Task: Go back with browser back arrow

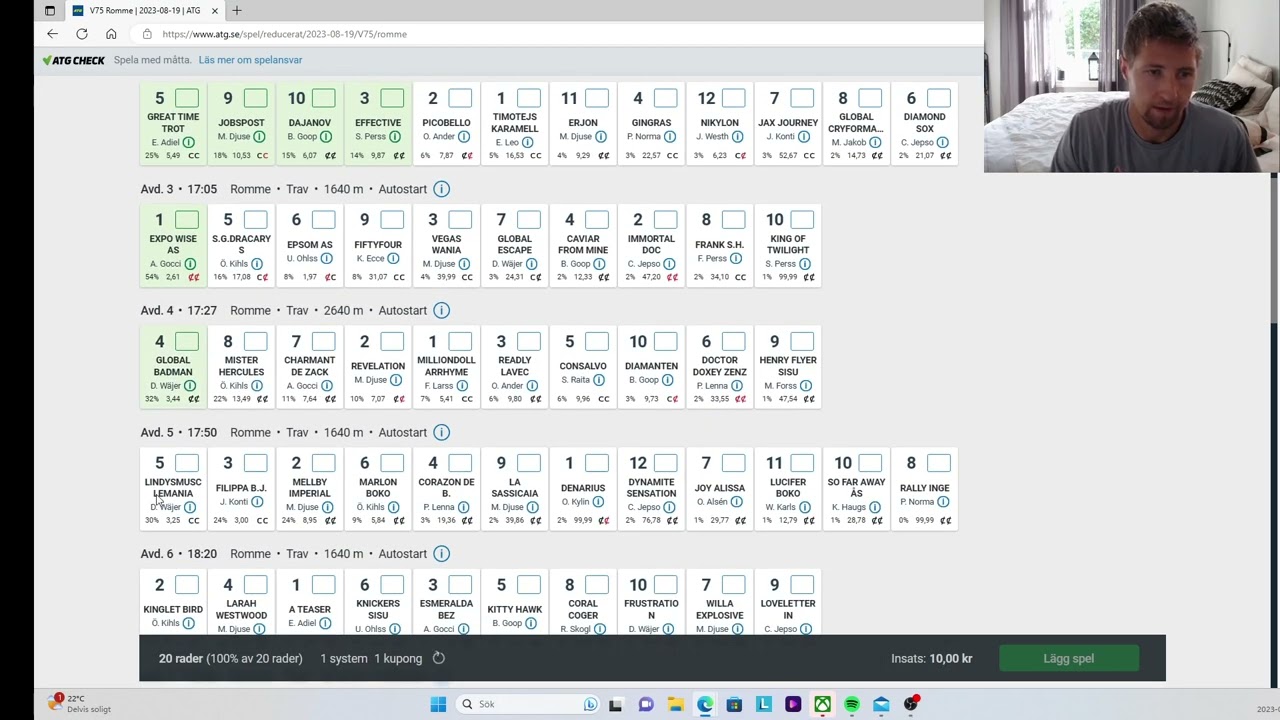Action: [52, 34]
